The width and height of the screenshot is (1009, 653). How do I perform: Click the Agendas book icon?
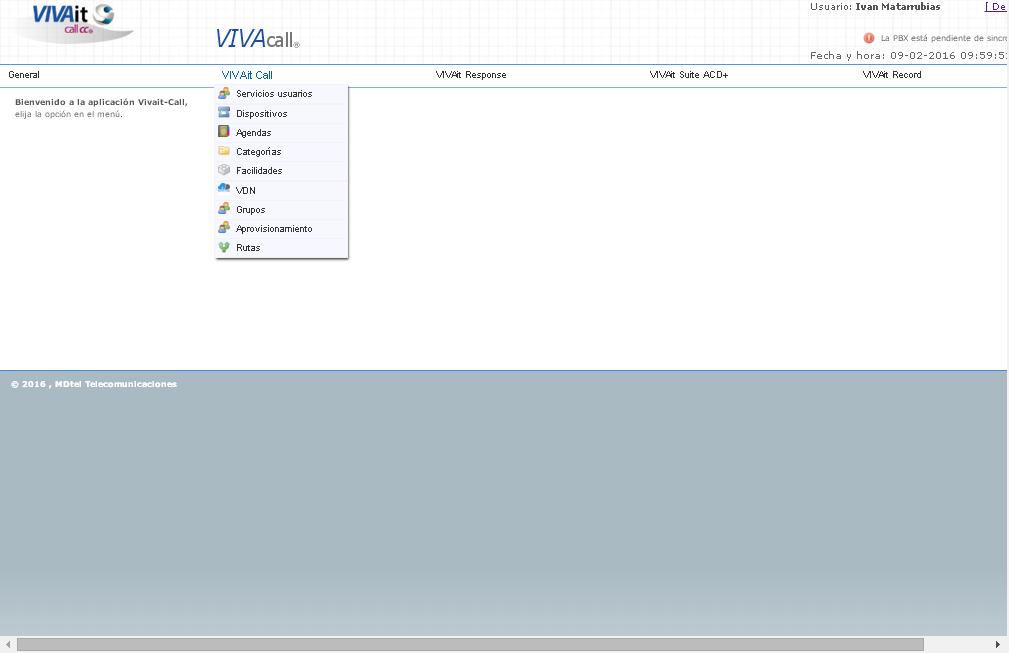pyautogui.click(x=224, y=131)
